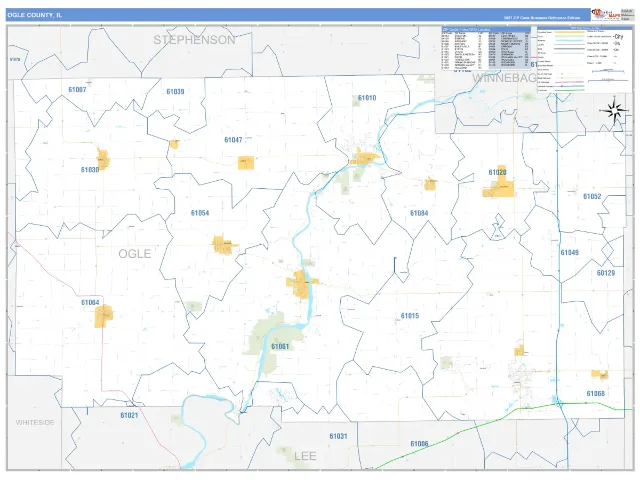
Task: Open the ZIP Code Index table
Action: [x=486, y=48]
